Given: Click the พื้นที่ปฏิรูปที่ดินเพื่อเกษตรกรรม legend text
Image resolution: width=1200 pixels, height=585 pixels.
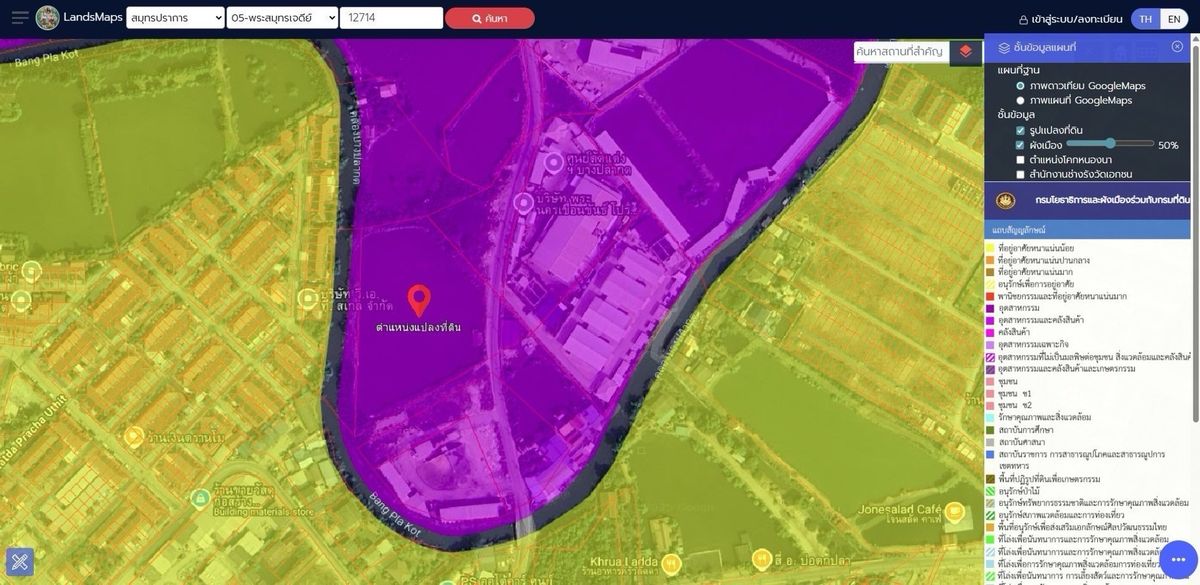Looking at the screenshot, I should [x=1050, y=479].
